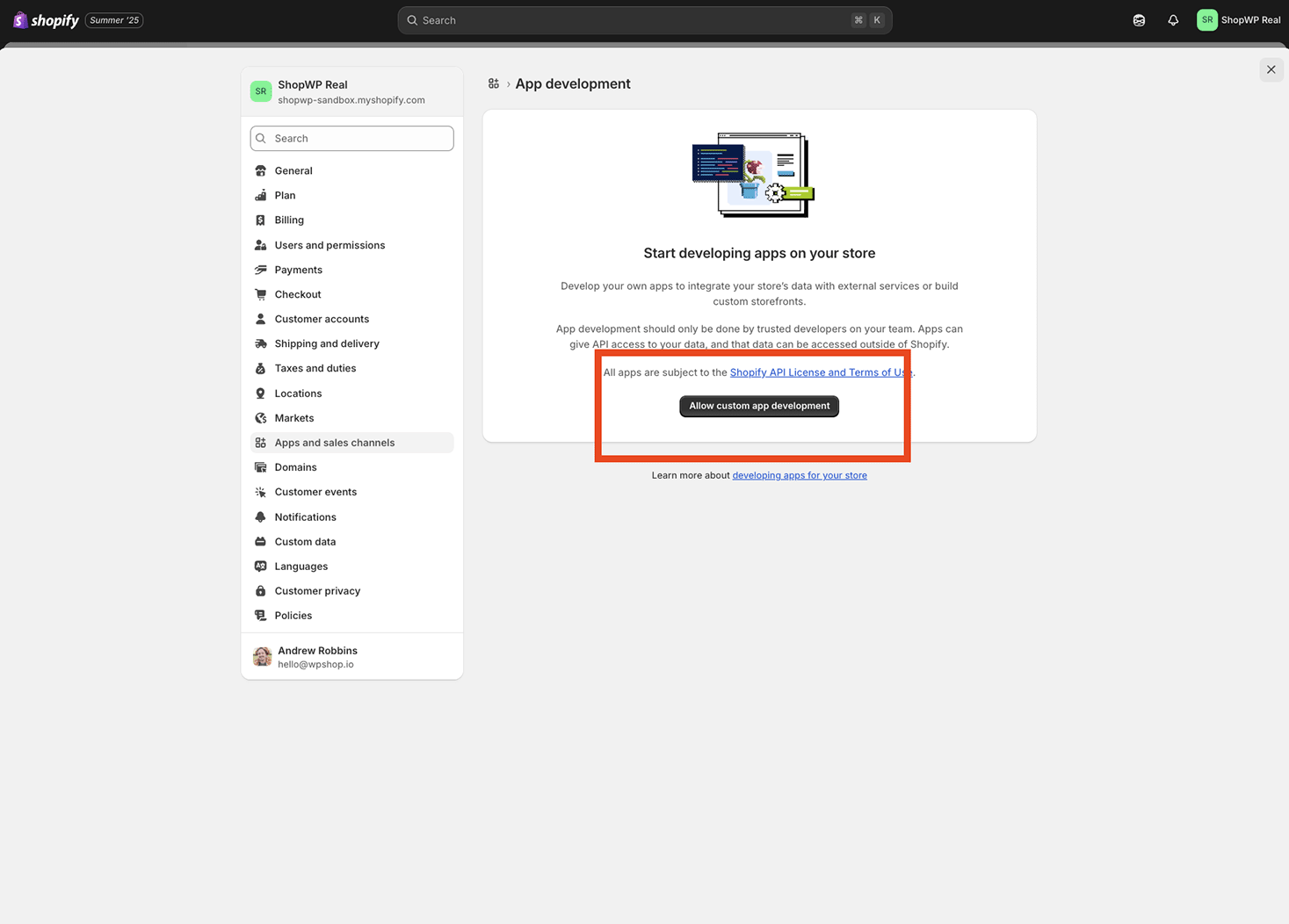Go to Locations settings

351,393
